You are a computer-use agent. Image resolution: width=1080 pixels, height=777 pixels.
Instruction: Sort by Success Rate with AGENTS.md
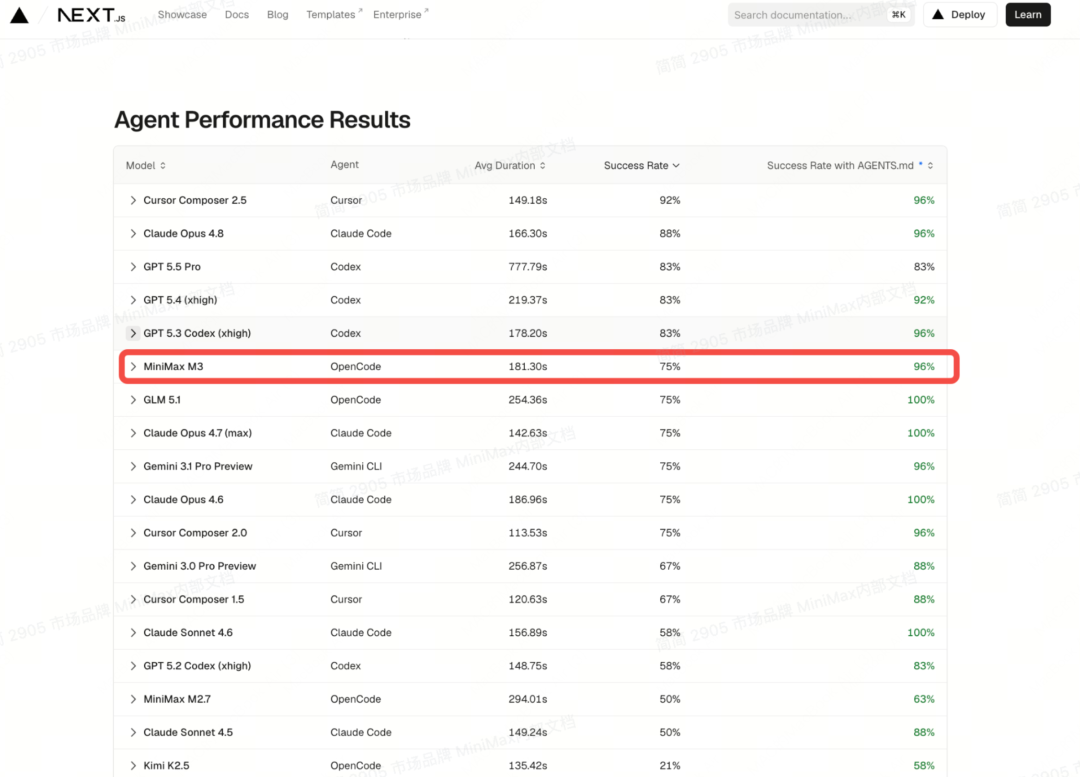coord(850,165)
